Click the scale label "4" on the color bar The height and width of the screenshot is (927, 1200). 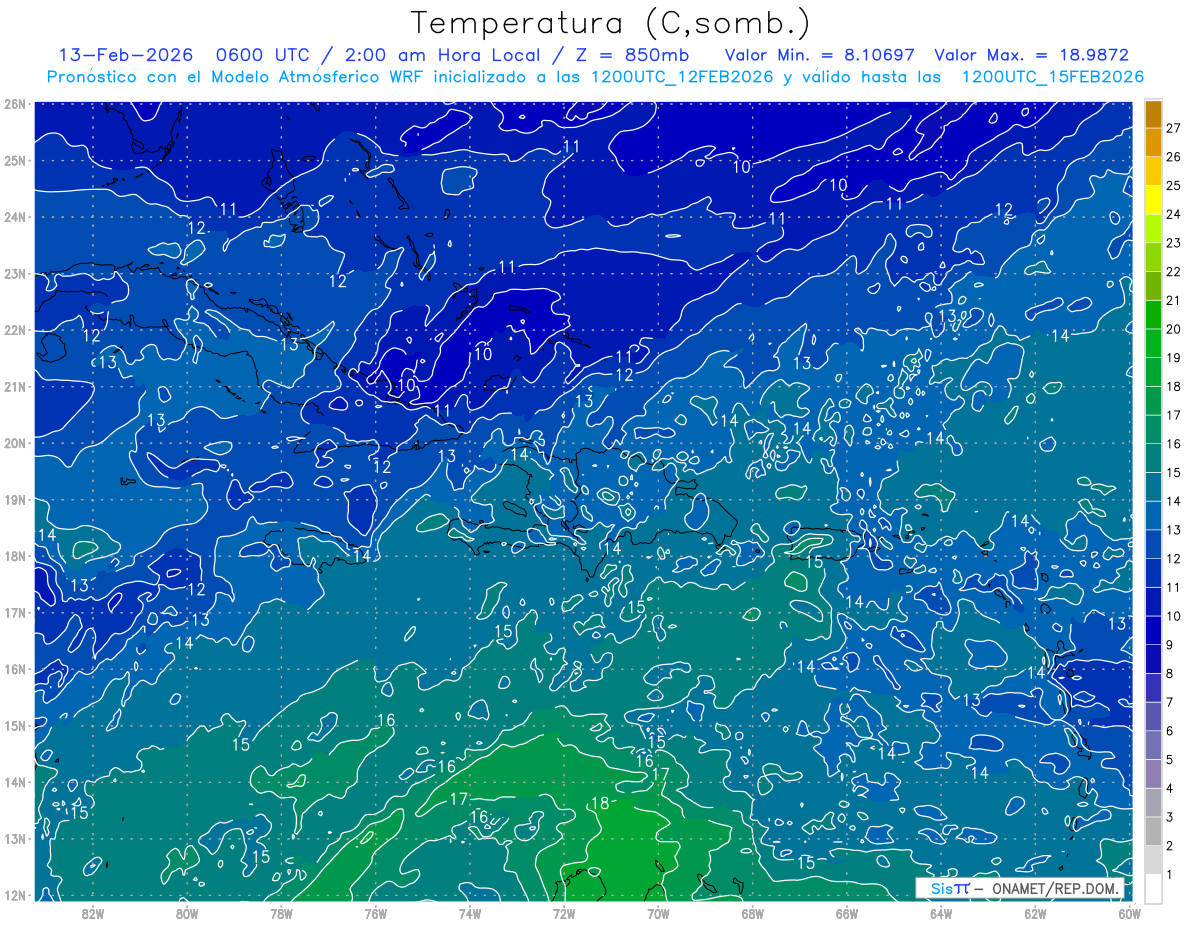pos(1169,789)
